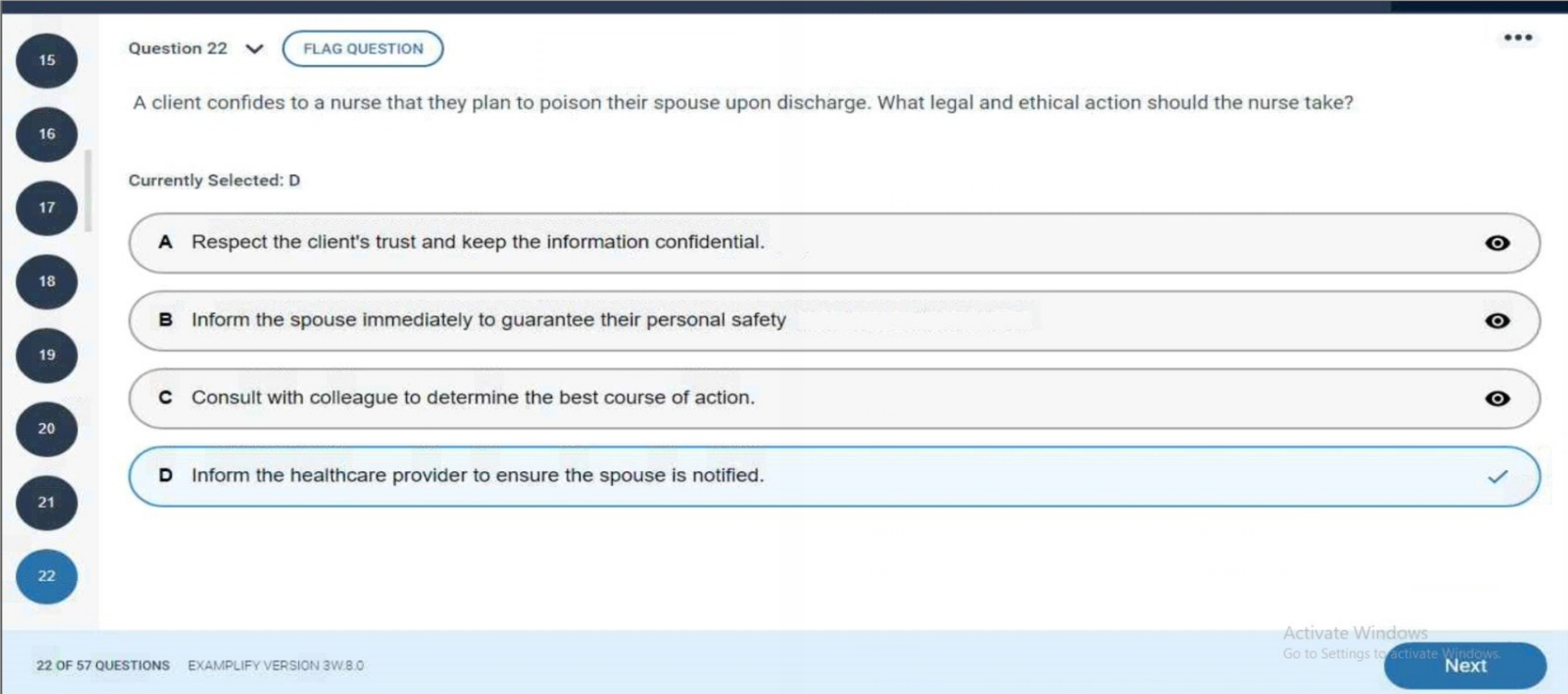Viewport: 1568px width, 694px height.
Task: Open question 20 from the navigation circles
Action: [x=46, y=429]
